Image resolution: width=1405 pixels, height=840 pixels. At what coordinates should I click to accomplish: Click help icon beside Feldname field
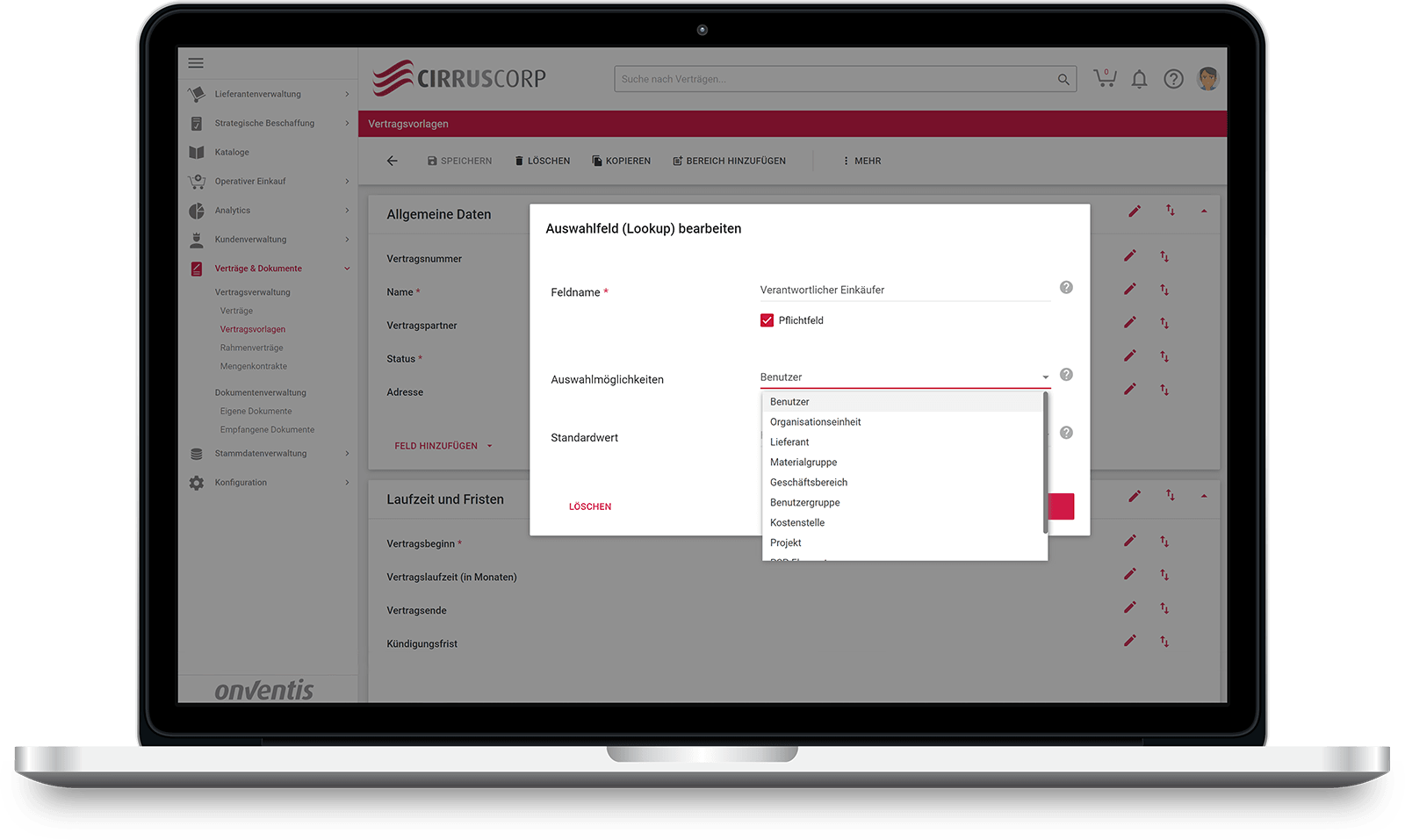pos(1066,288)
